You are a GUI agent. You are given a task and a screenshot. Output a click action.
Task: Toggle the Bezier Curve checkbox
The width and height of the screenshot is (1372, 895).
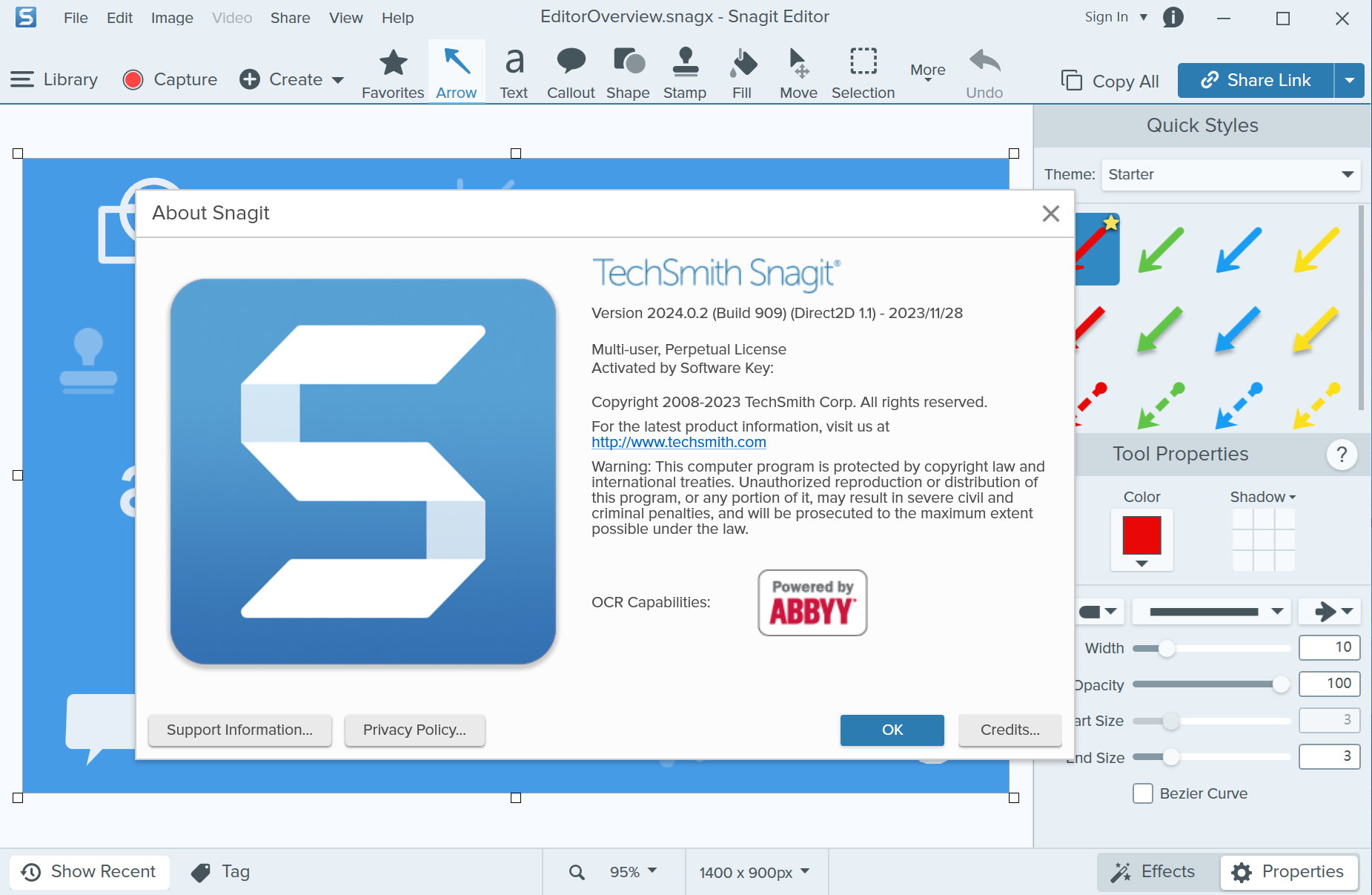[1143, 793]
